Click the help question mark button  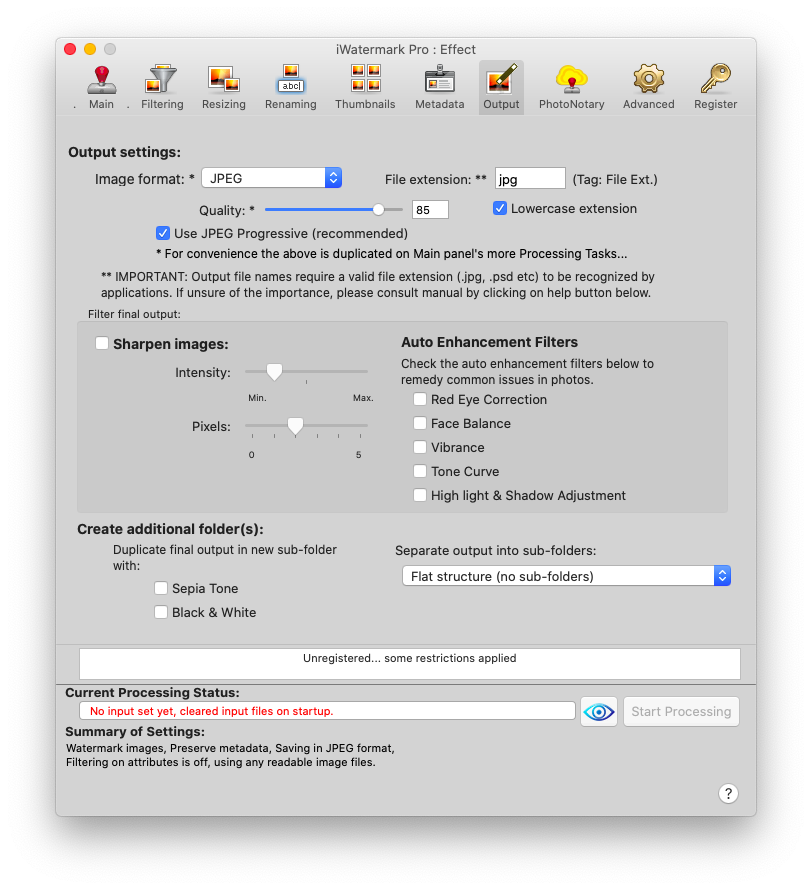[x=728, y=793]
